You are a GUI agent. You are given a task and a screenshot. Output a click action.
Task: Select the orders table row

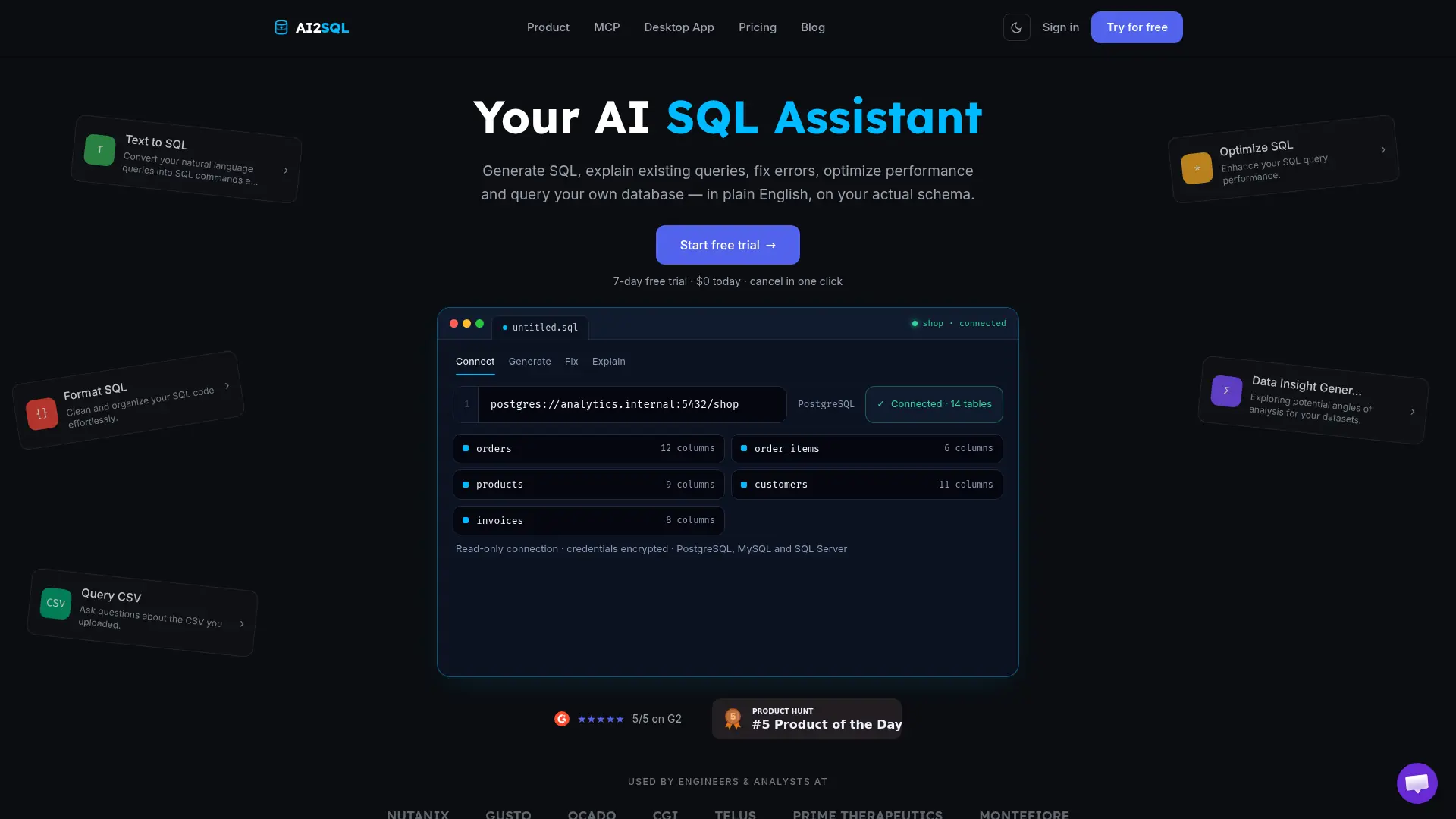[x=588, y=448]
